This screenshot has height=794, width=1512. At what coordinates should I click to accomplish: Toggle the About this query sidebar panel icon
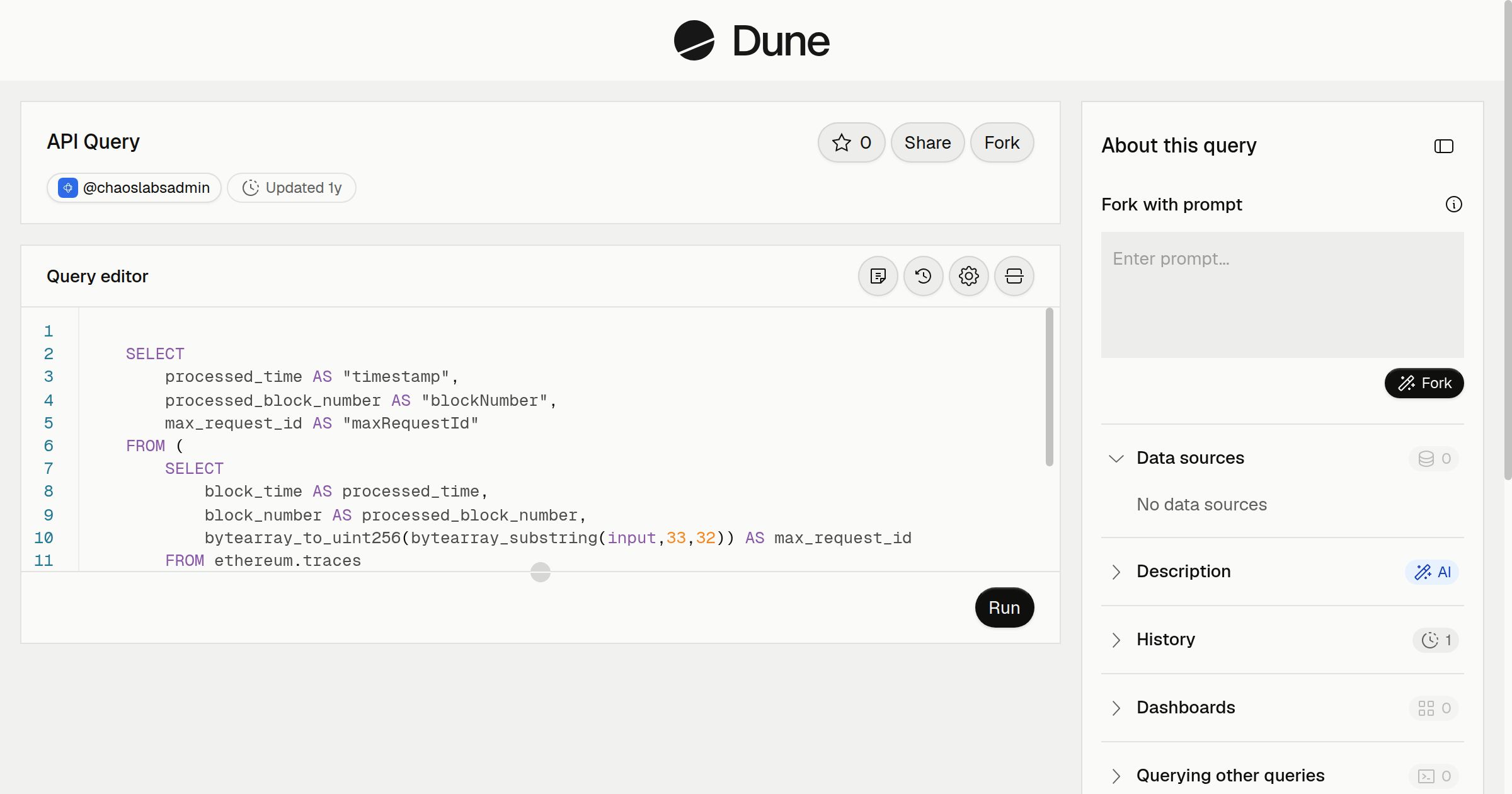click(x=1443, y=146)
